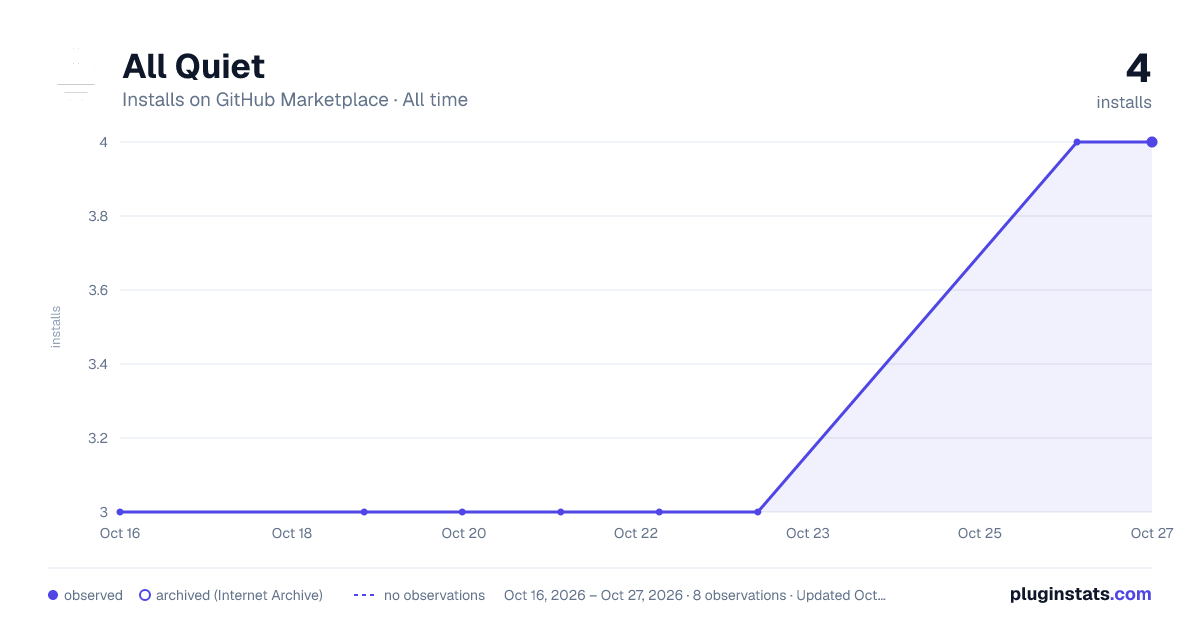This screenshot has width=1200, height=630.
Task: Click the x-axis label 'Oct 23'
Action: pyautogui.click(x=808, y=533)
